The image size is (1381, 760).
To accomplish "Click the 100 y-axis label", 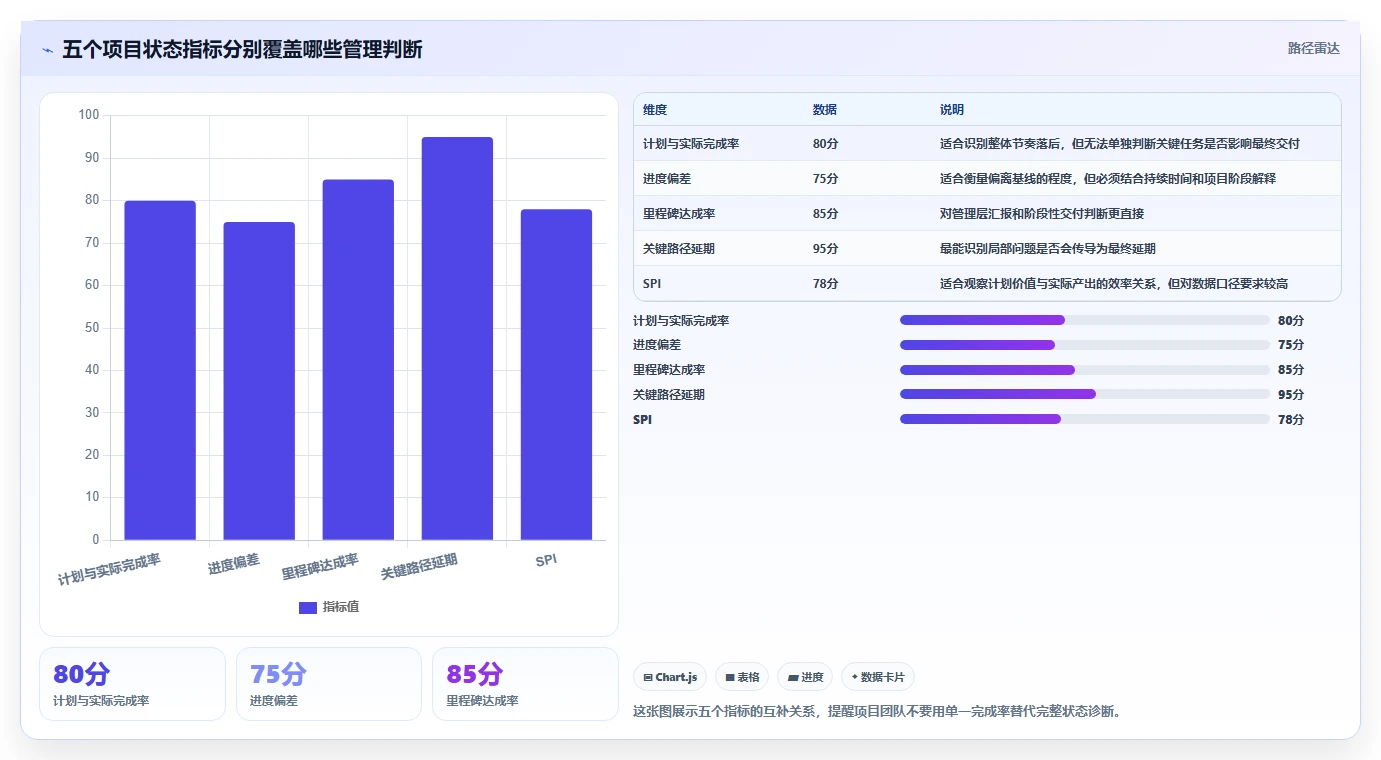I will click(89, 115).
